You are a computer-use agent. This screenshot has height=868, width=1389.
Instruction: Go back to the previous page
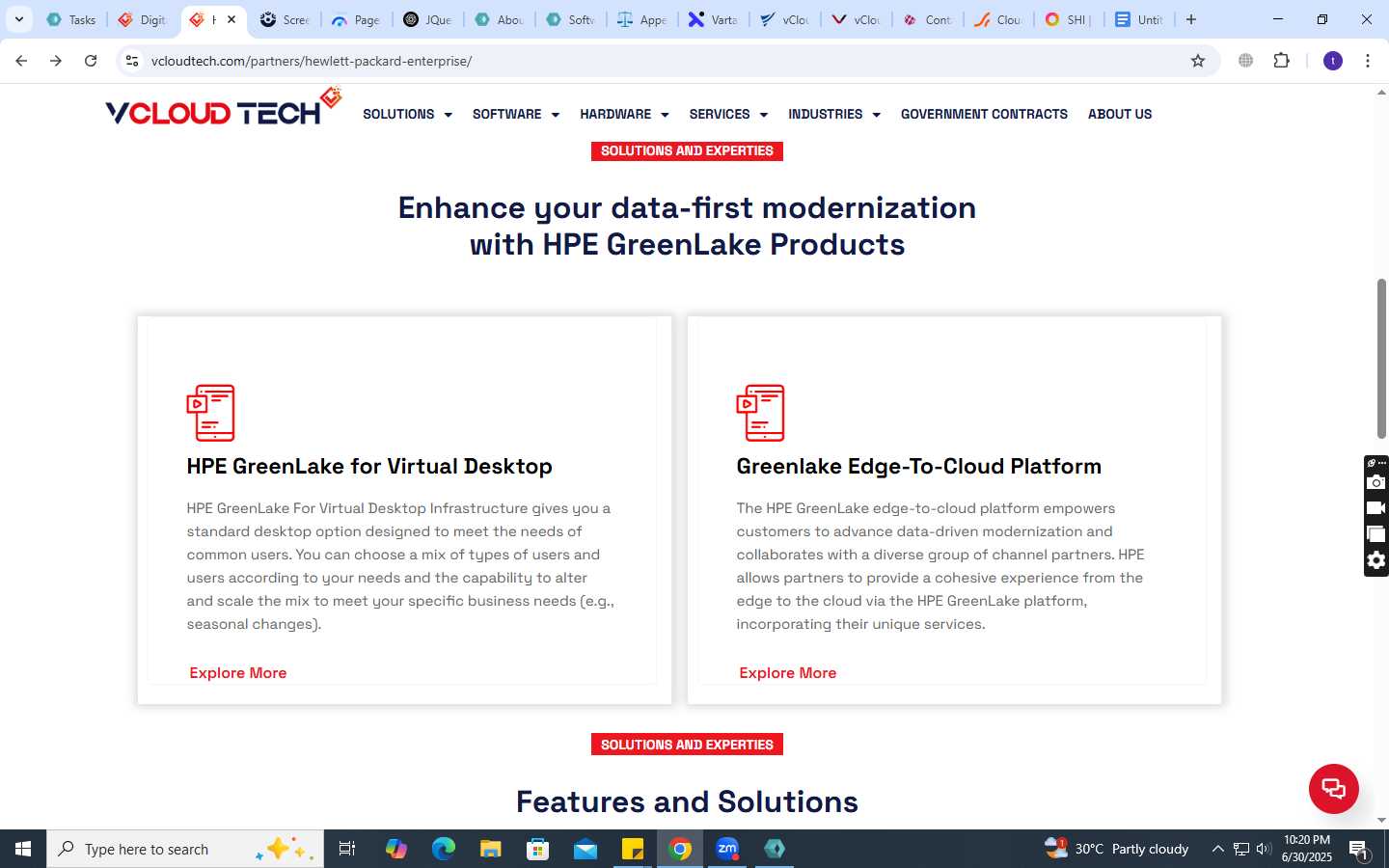tap(21, 61)
